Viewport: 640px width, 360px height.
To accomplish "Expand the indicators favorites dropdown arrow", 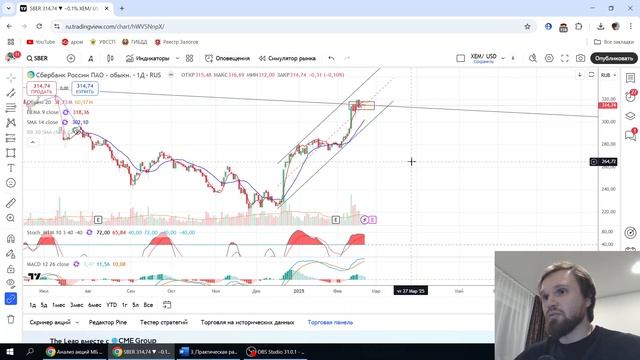I will coord(177,58).
